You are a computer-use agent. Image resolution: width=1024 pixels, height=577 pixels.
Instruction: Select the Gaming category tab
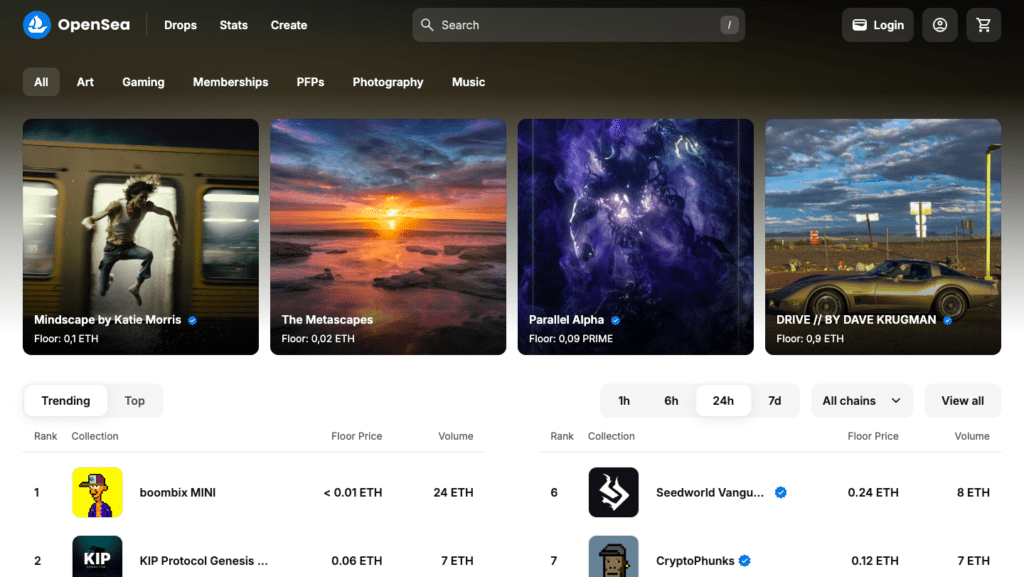(x=143, y=82)
